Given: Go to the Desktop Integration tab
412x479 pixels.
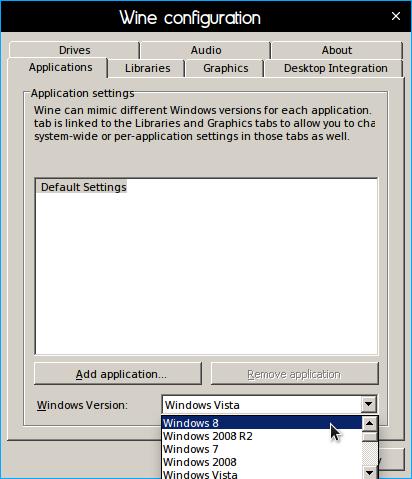Looking at the screenshot, I should coord(335,68).
